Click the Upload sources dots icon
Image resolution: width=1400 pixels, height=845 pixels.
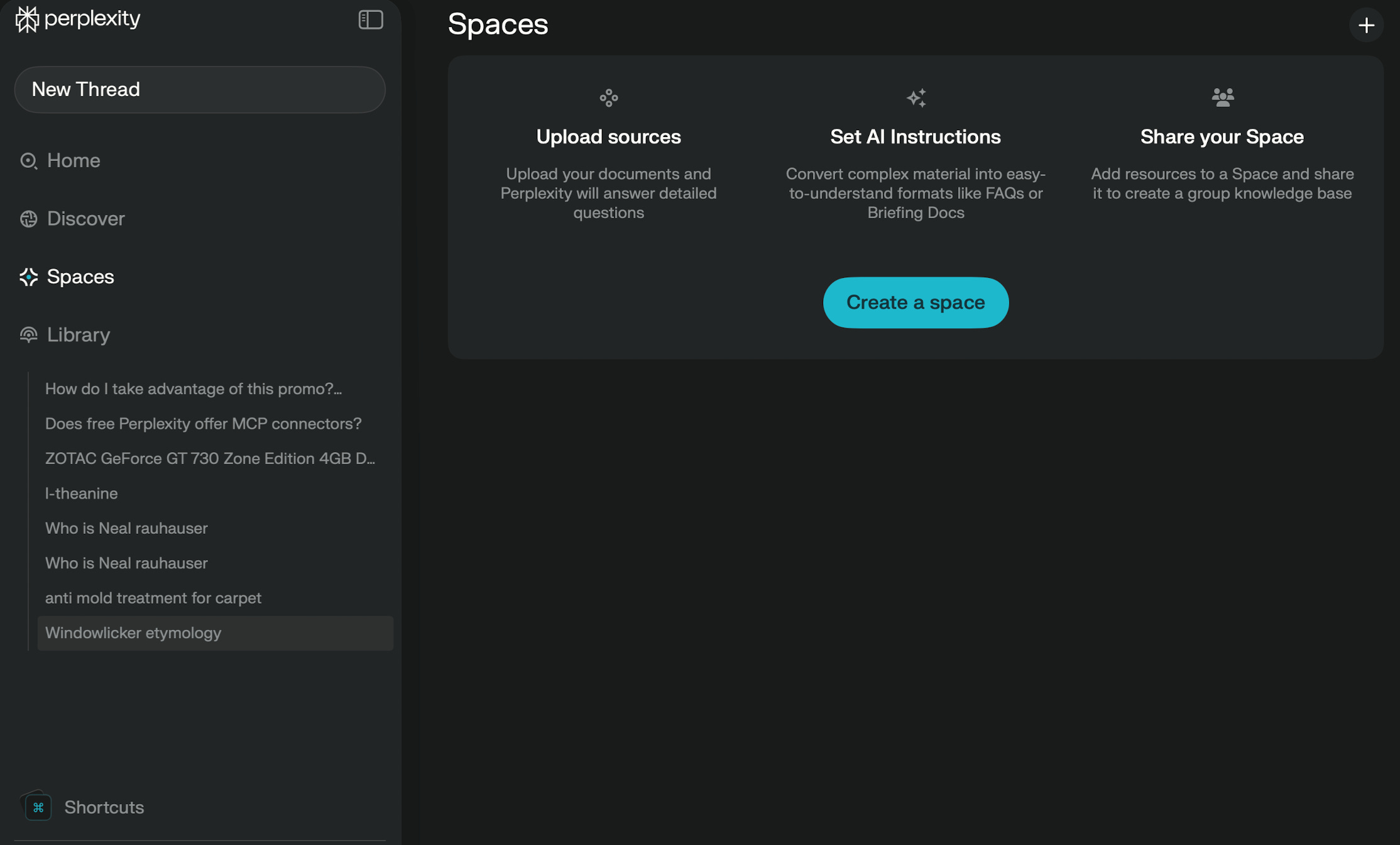pyautogui.click(x=608, y=98)
